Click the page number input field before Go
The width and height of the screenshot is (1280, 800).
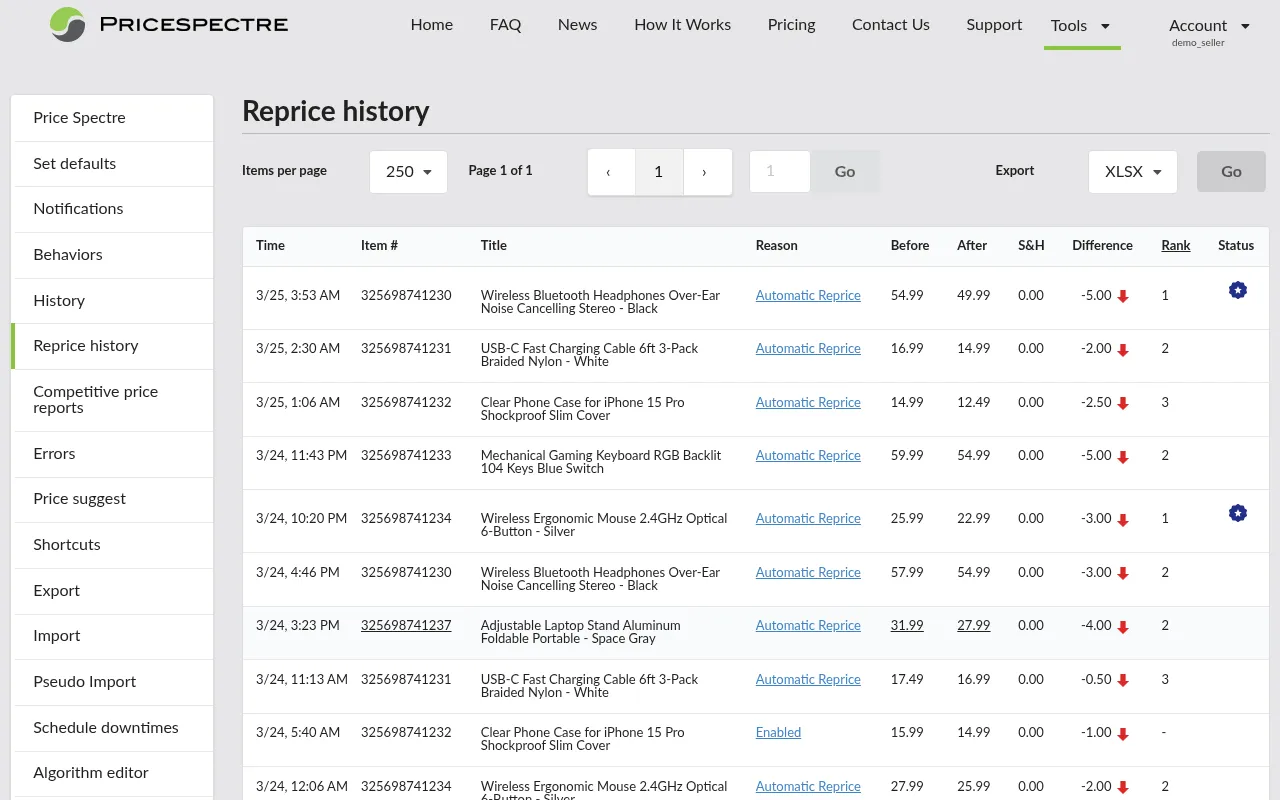779,171
